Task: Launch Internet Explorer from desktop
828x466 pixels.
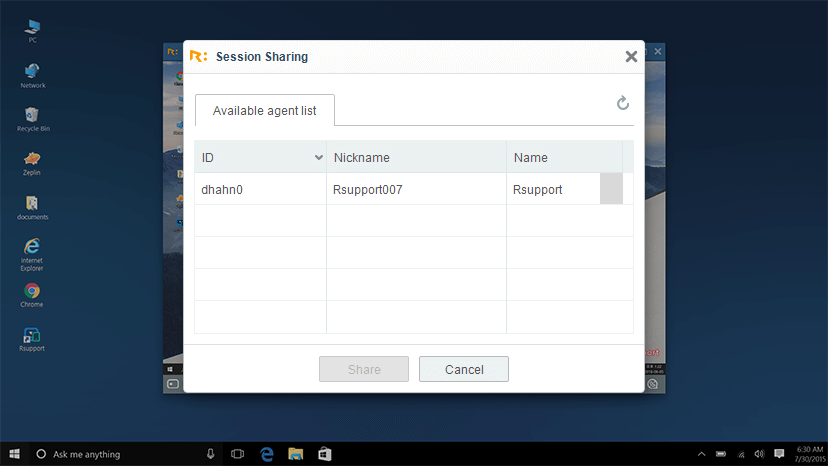Action: click(32, 255)
